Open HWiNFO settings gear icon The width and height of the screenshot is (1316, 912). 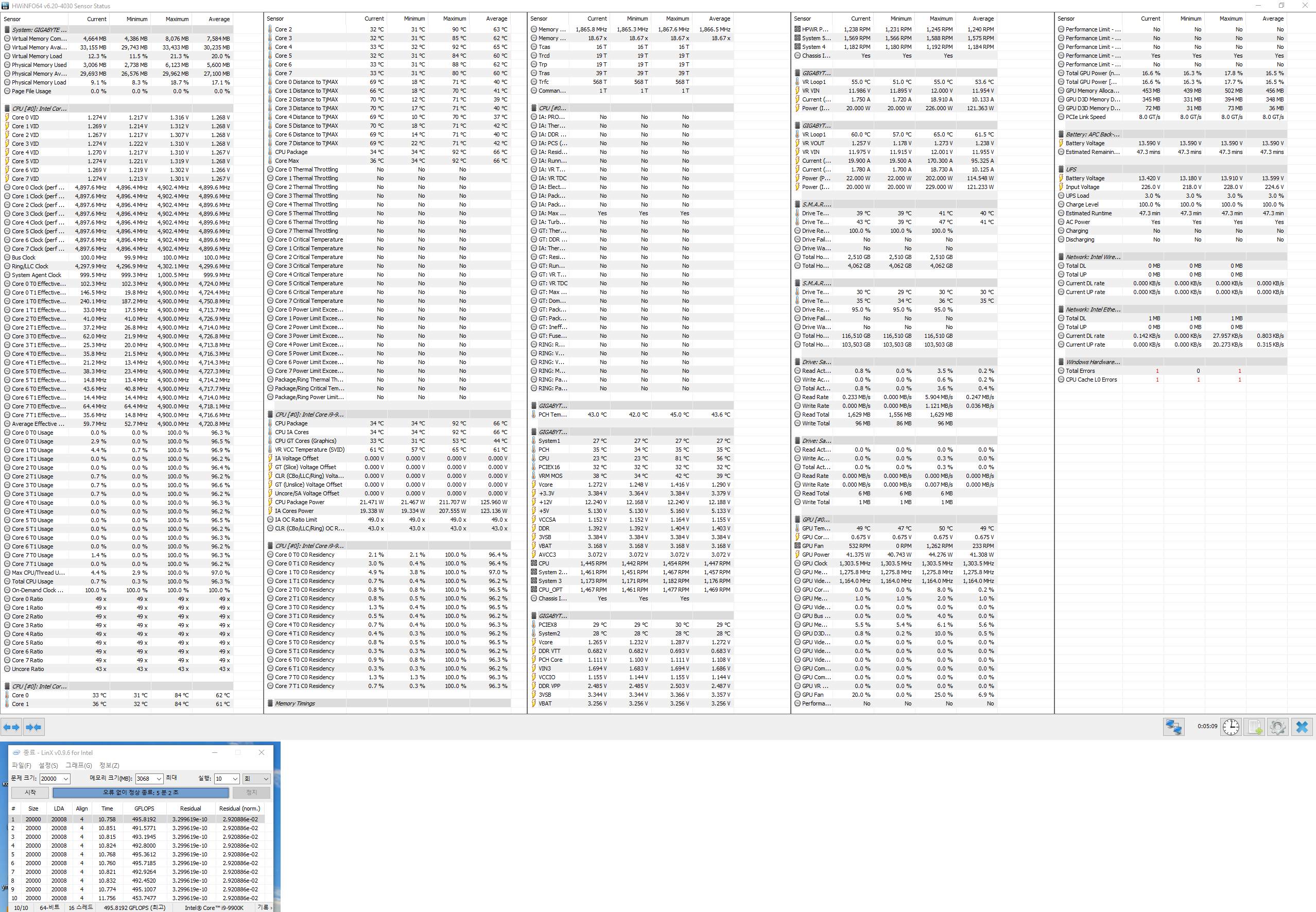point(1277,726)
